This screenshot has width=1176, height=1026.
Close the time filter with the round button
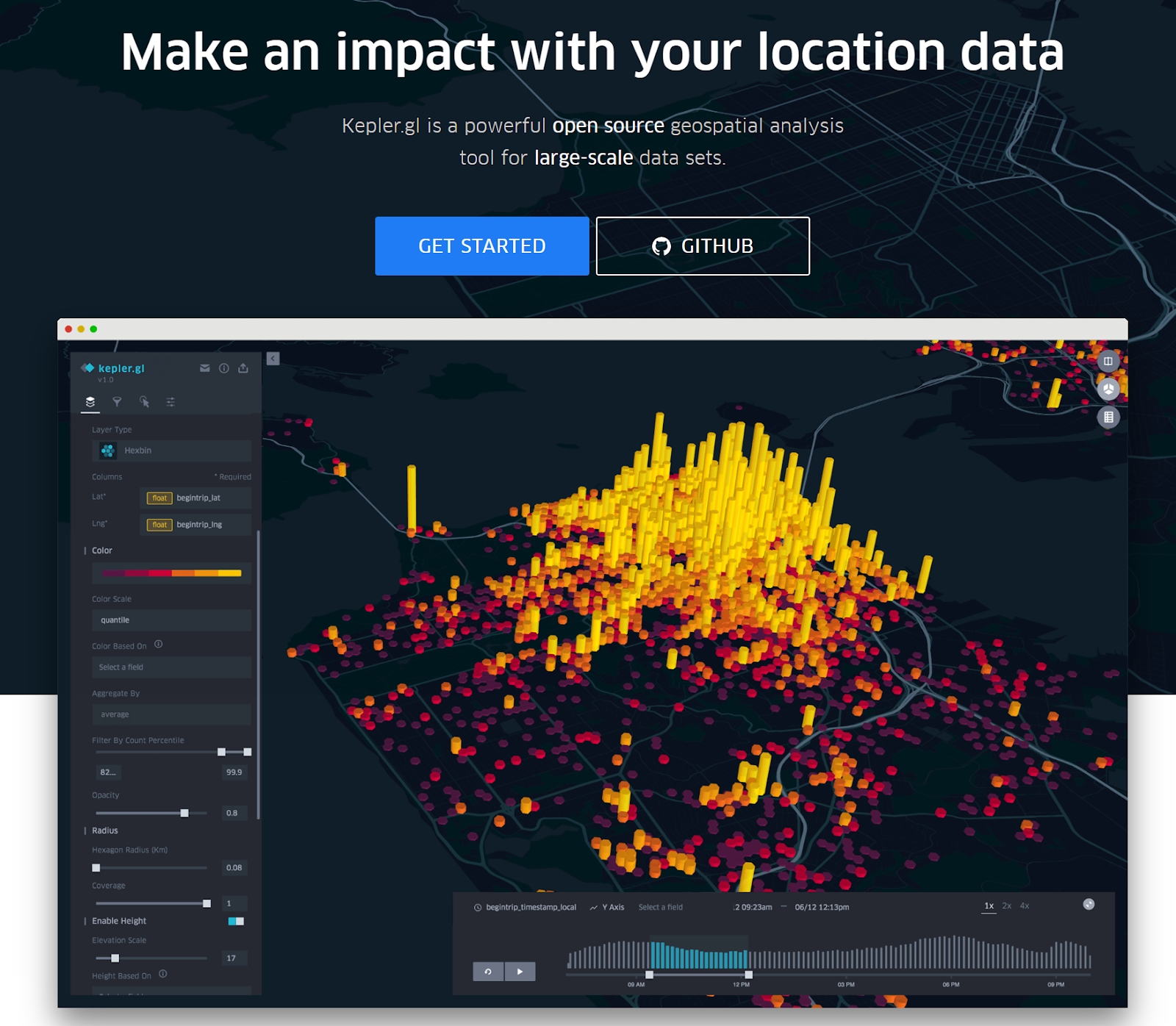(1089, 905)
